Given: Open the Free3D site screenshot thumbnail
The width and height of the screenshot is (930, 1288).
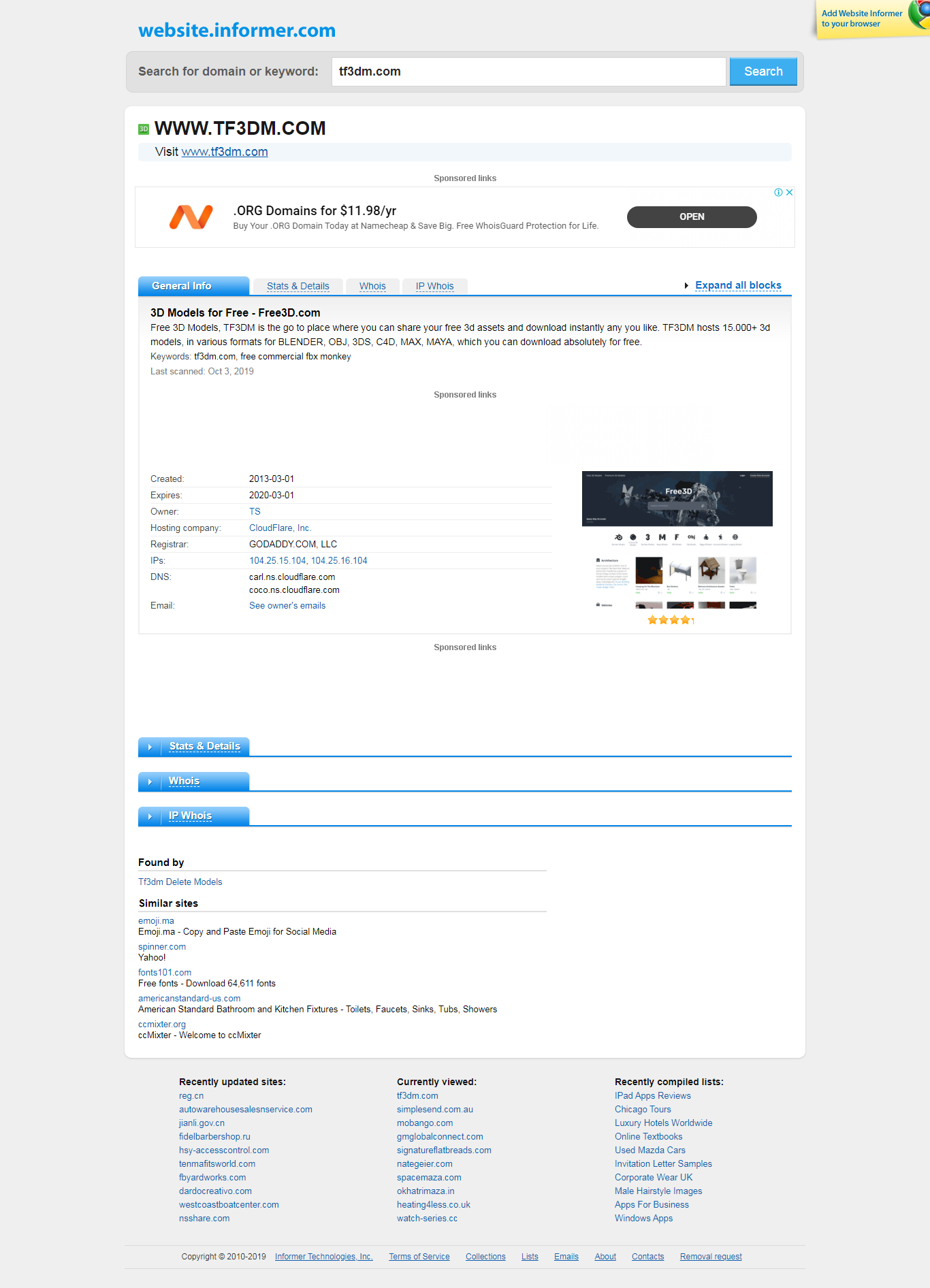Looking at the screenshot, I should click(677, 540).
